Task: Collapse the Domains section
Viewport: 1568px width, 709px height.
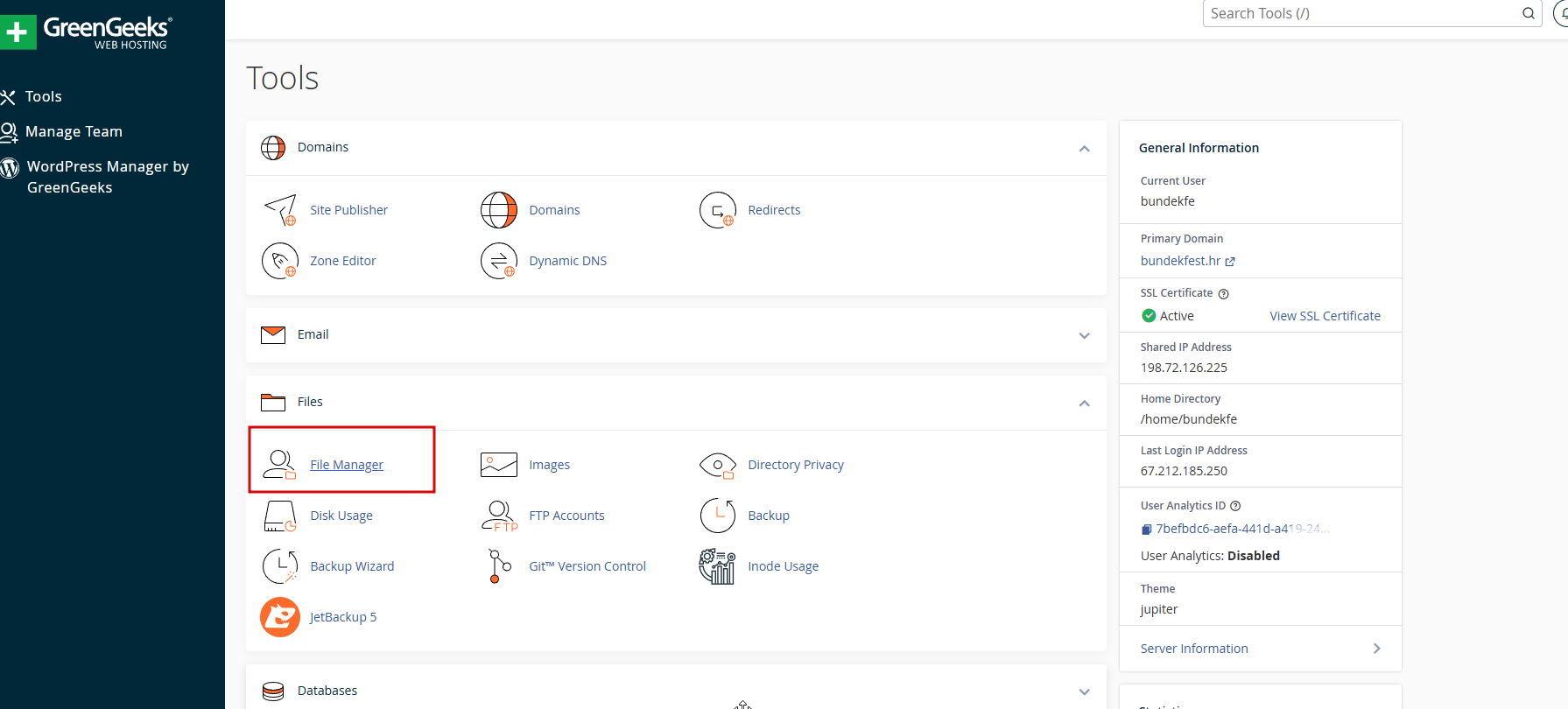Action: 1084,149
